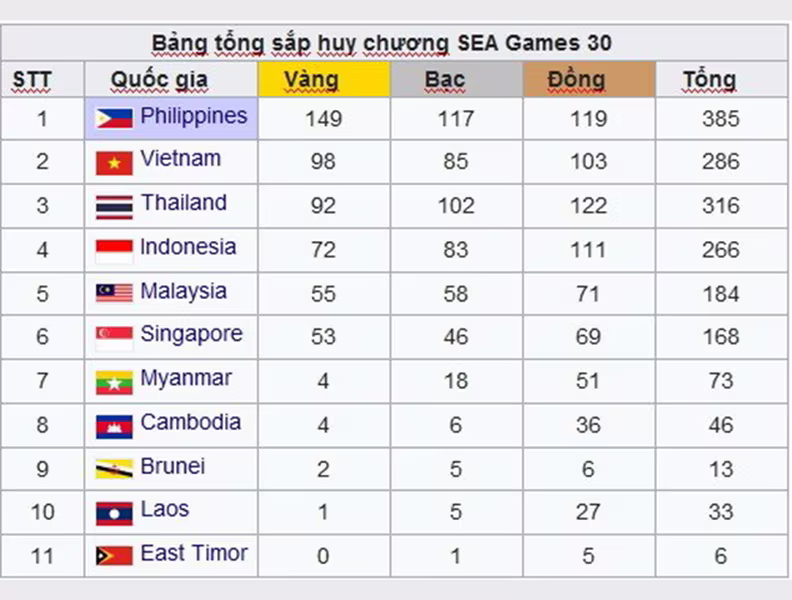This screenshot has height=600, width=792.
Task: Click the Laos flag icon
Action: tap(114, 513)
